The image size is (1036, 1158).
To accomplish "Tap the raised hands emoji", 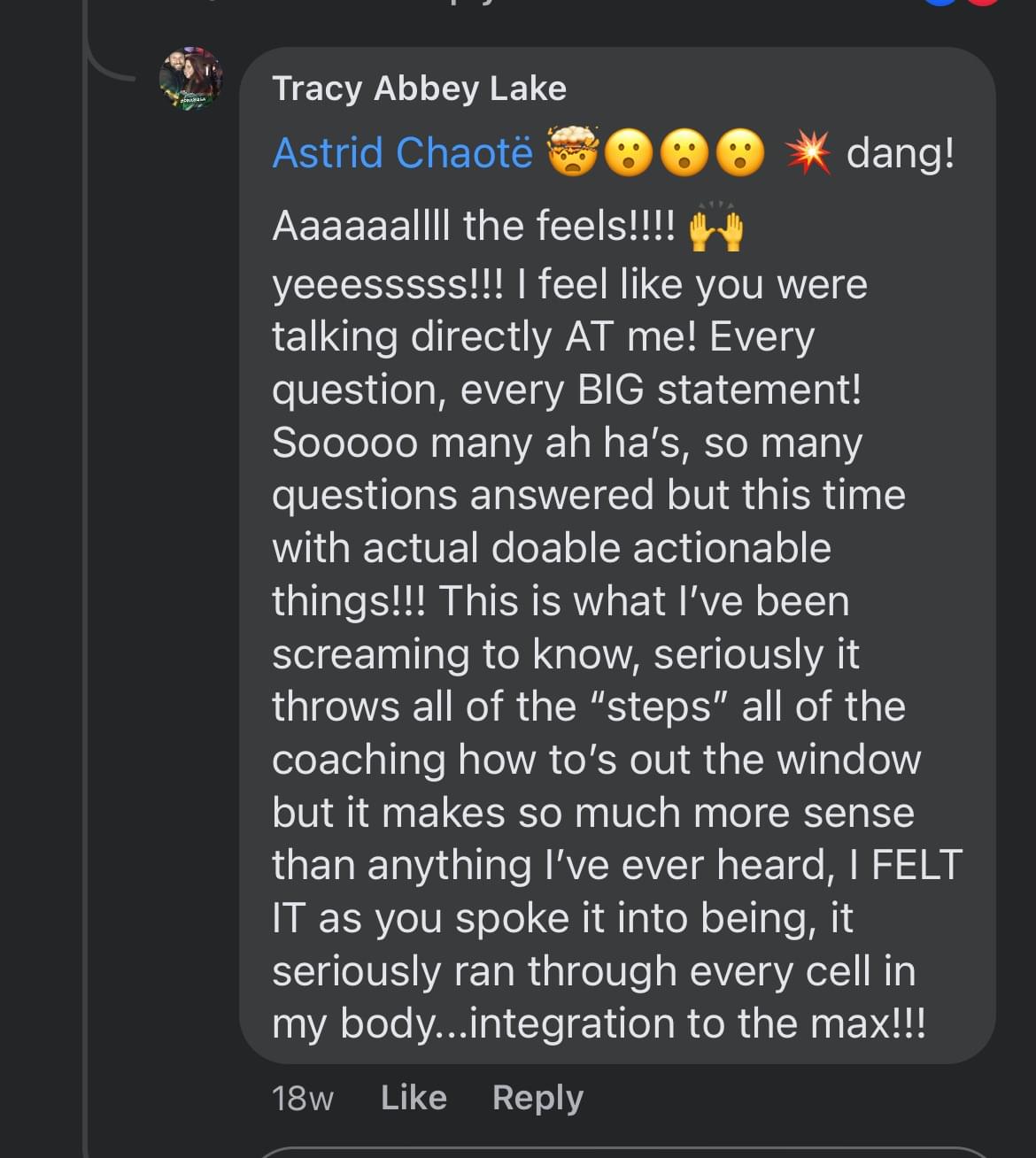I will (x=715, y=228).
